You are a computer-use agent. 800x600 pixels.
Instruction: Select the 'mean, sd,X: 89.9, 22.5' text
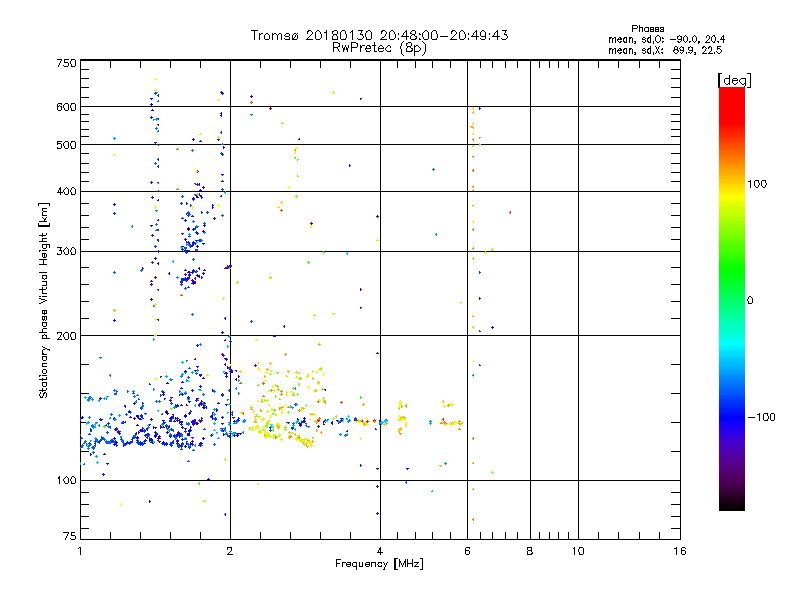tap(665, 50)
